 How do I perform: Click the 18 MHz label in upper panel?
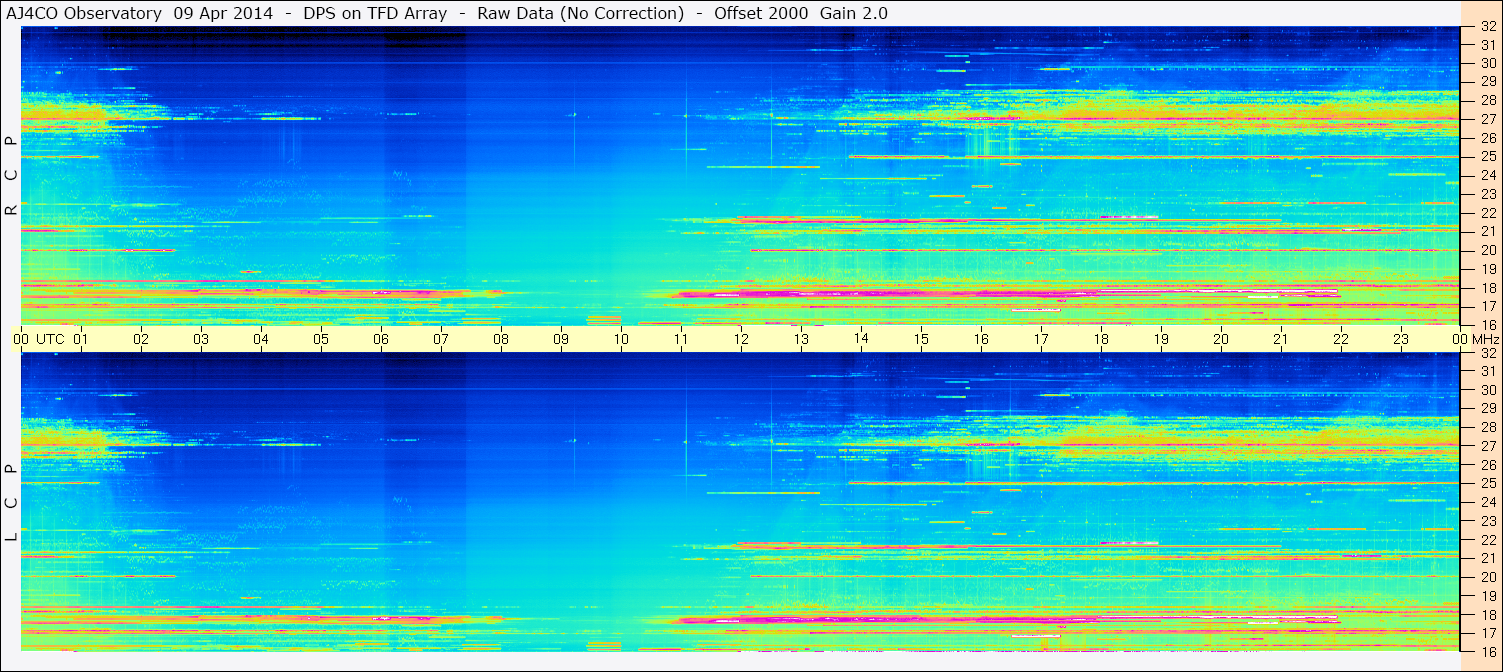click(1487, 288)
